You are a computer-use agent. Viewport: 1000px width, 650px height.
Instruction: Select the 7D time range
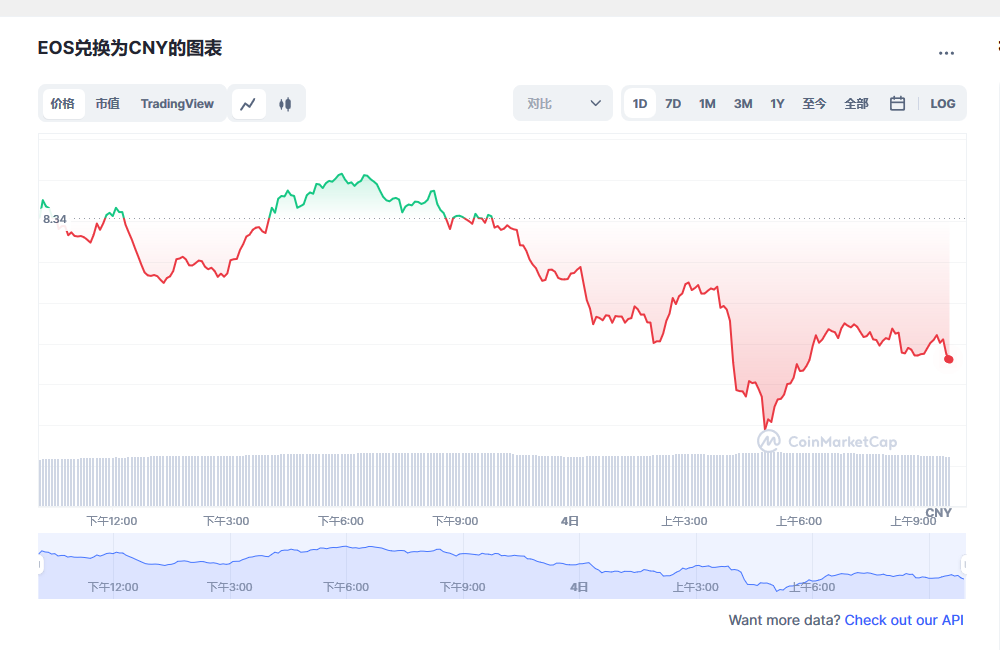(673, 104)
